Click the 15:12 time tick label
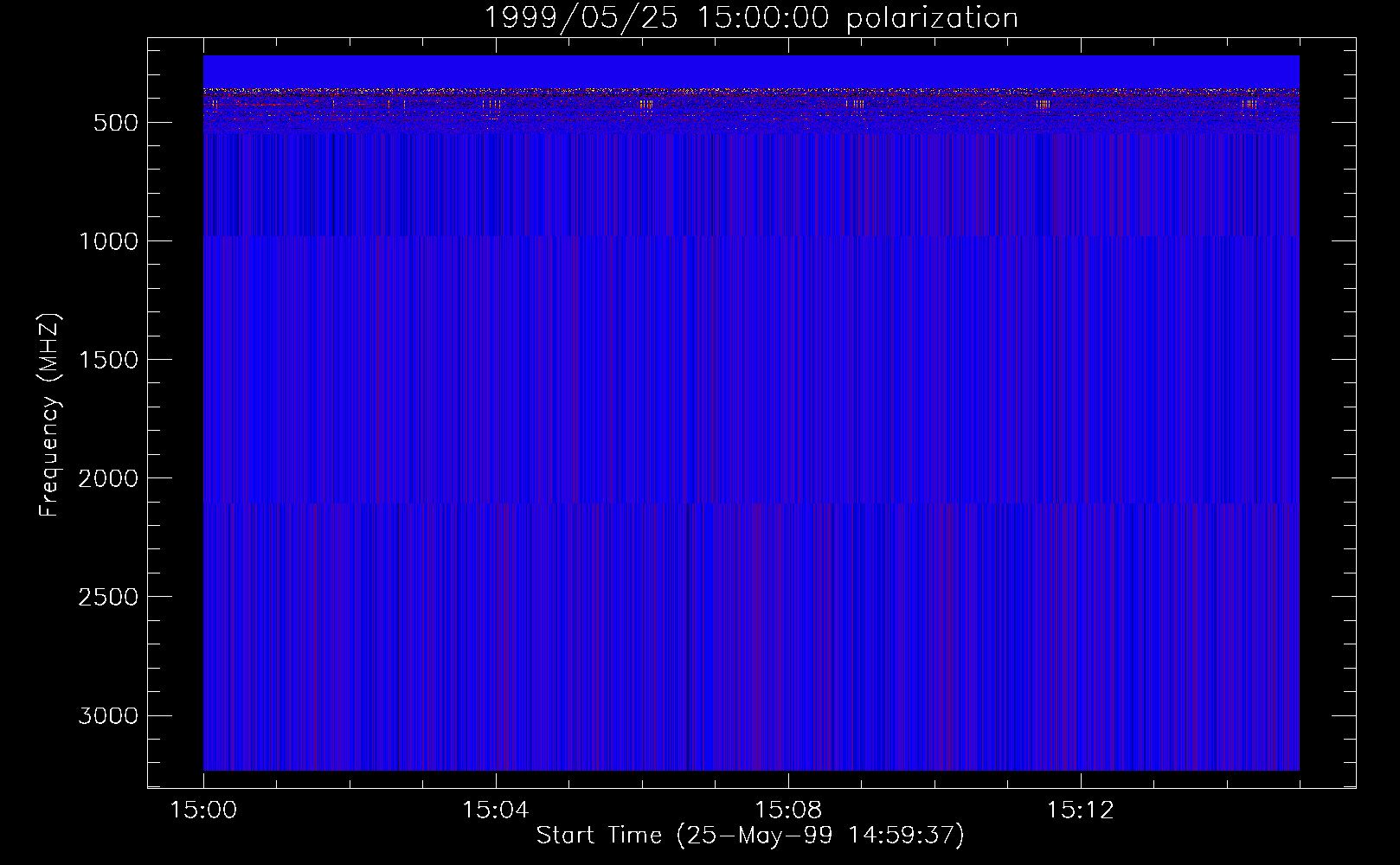 1079,811
